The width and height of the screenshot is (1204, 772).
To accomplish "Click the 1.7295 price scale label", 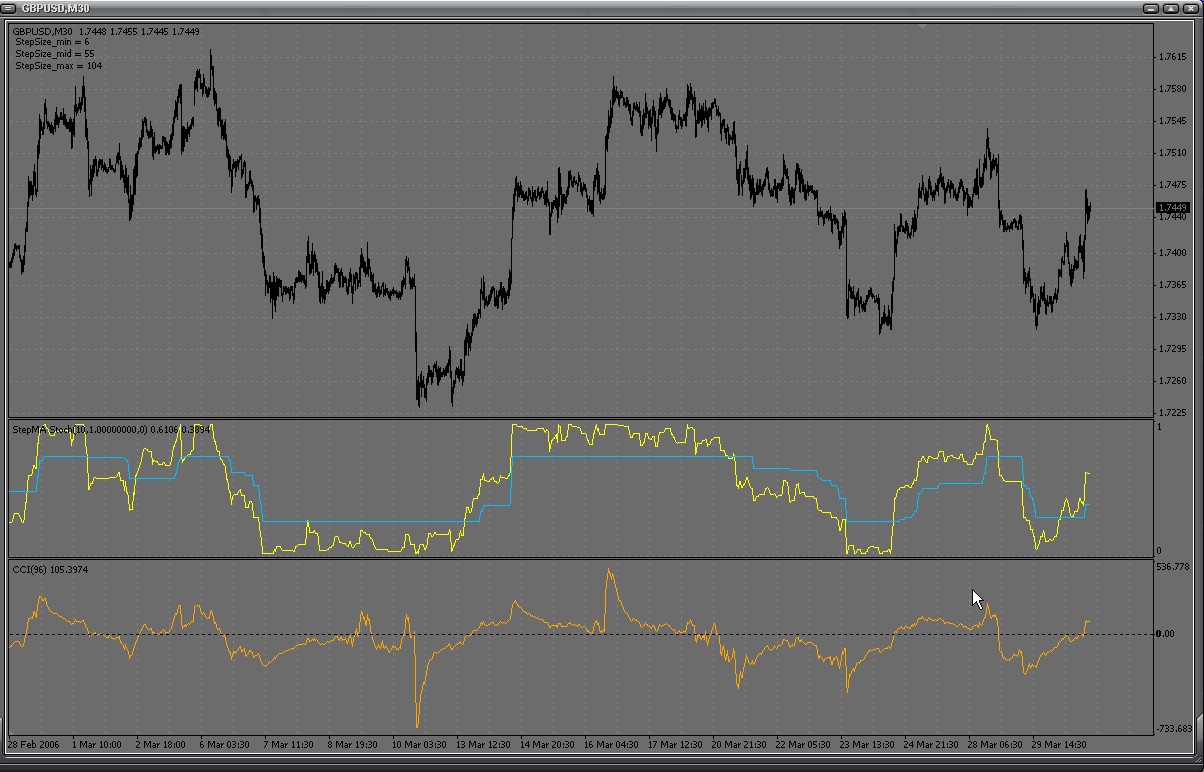I will pos(1172,349).
